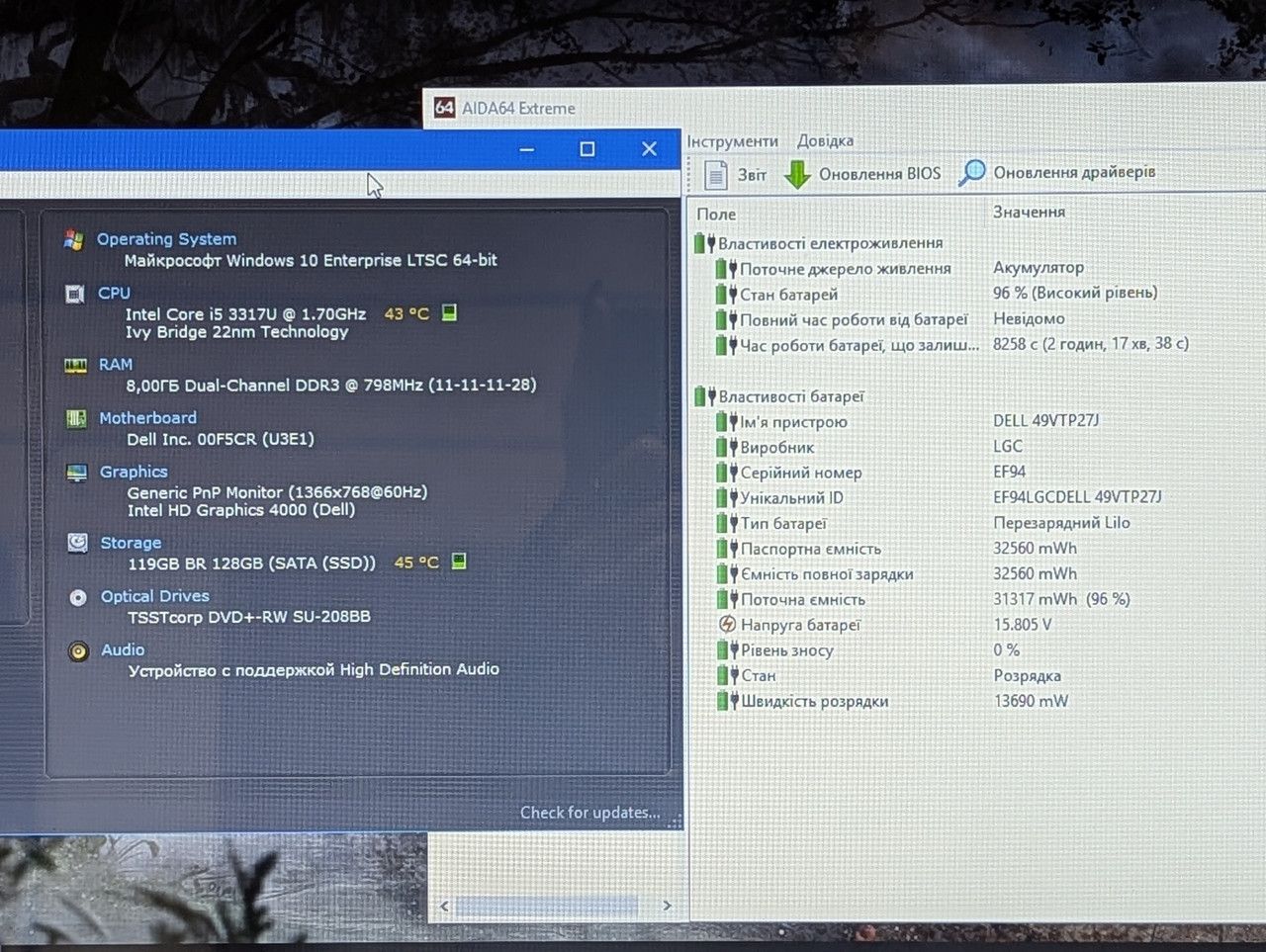1266x952 pixels.
Task: Open the Graphics section heading
Action: [134, 472]
